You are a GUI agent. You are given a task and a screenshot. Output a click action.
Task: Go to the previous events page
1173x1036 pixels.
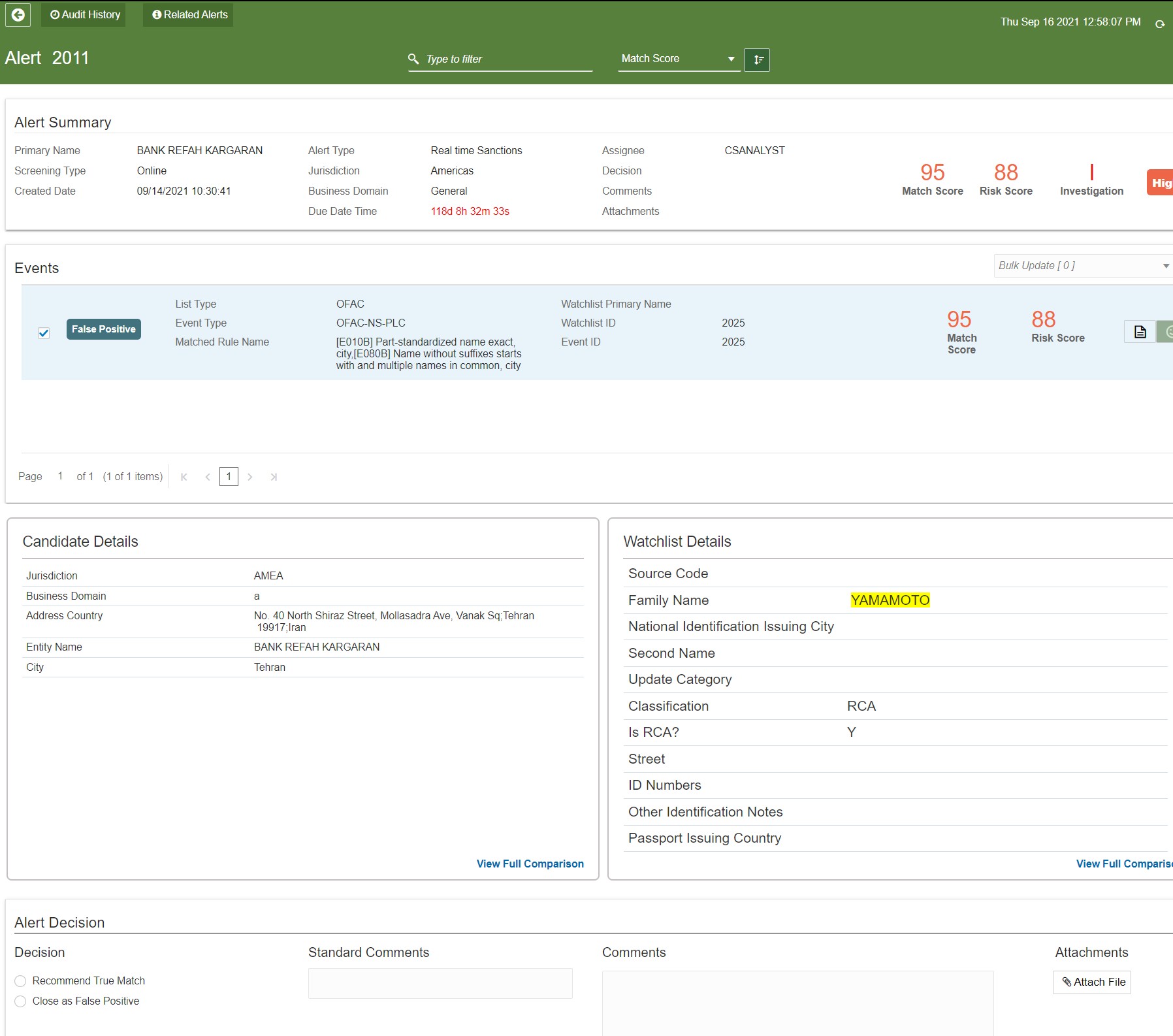[208, 477]
